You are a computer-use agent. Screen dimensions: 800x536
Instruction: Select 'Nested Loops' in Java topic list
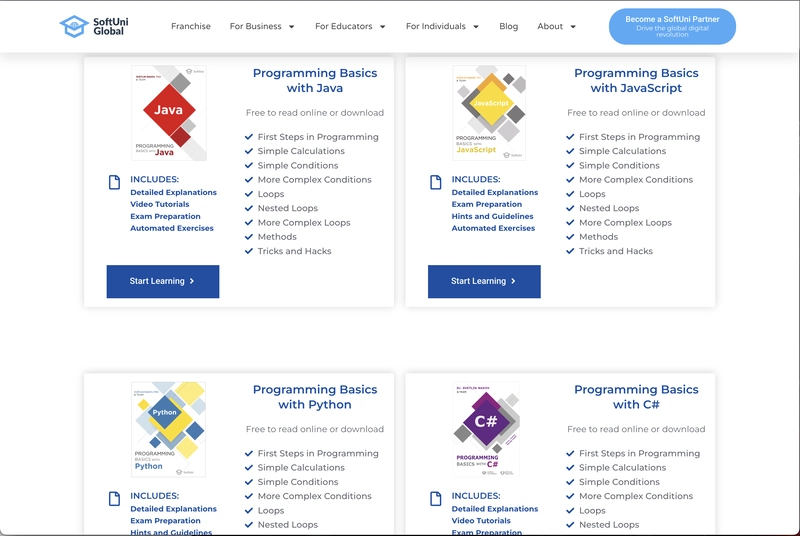(x=288, y=208)
